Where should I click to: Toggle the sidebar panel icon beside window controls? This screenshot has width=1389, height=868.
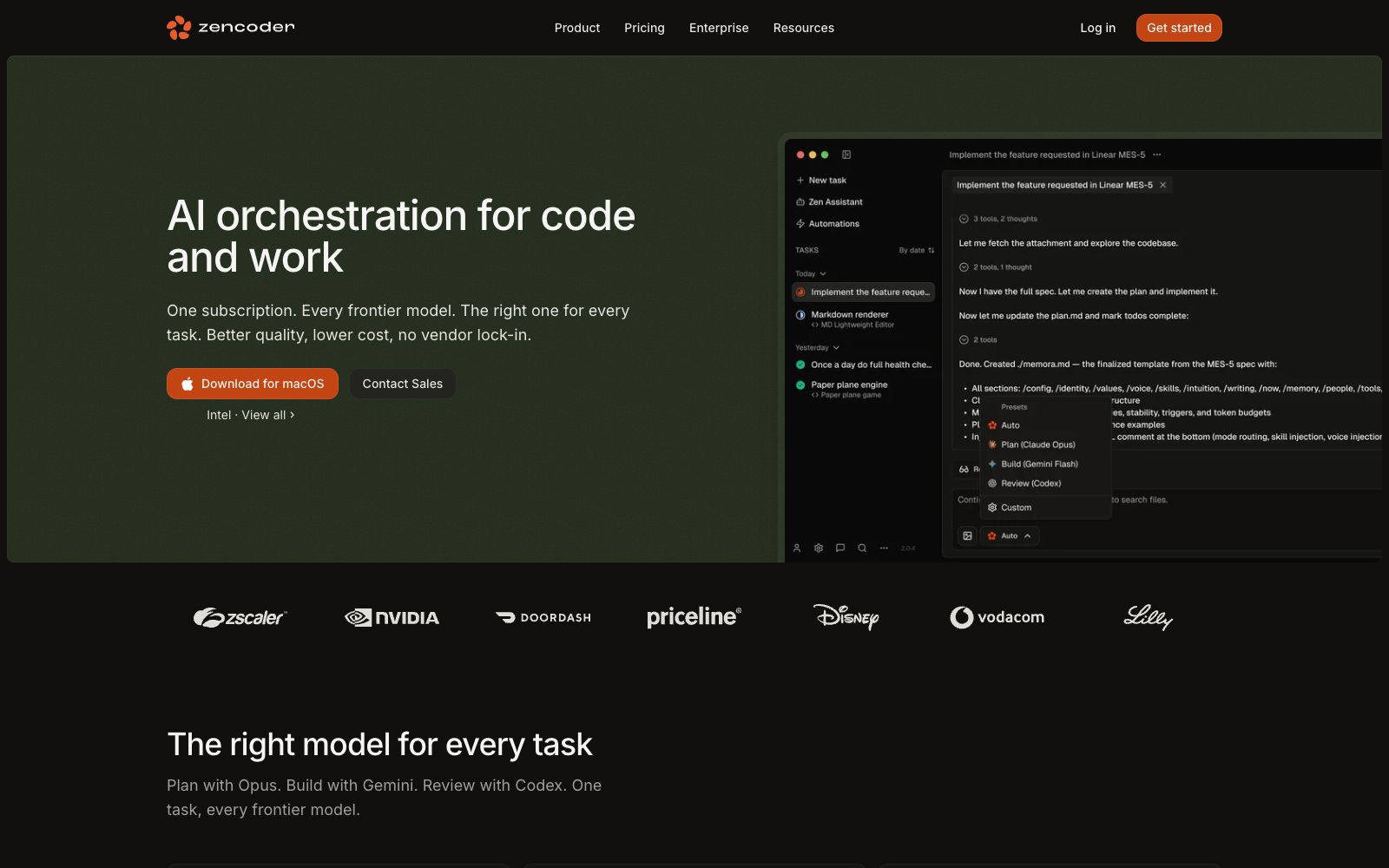click(846, 155)
